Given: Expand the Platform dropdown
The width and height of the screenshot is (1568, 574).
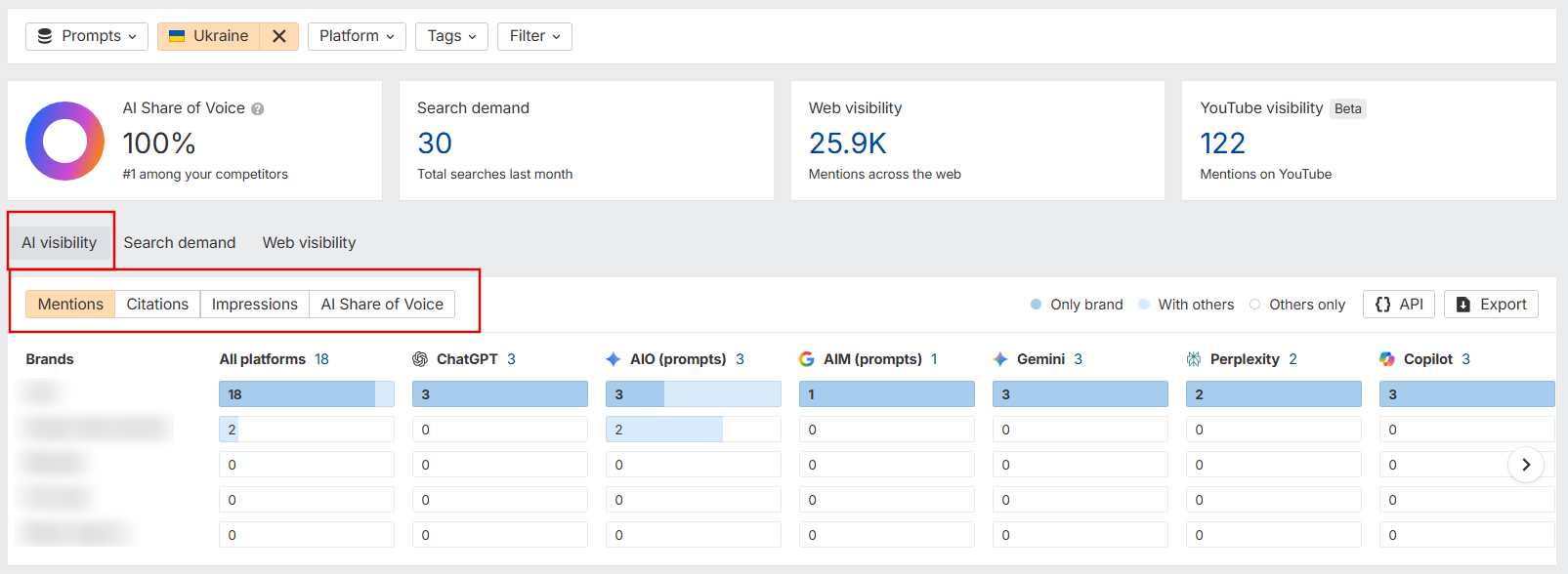Looking at the screenshot, I should click(357, 36).
